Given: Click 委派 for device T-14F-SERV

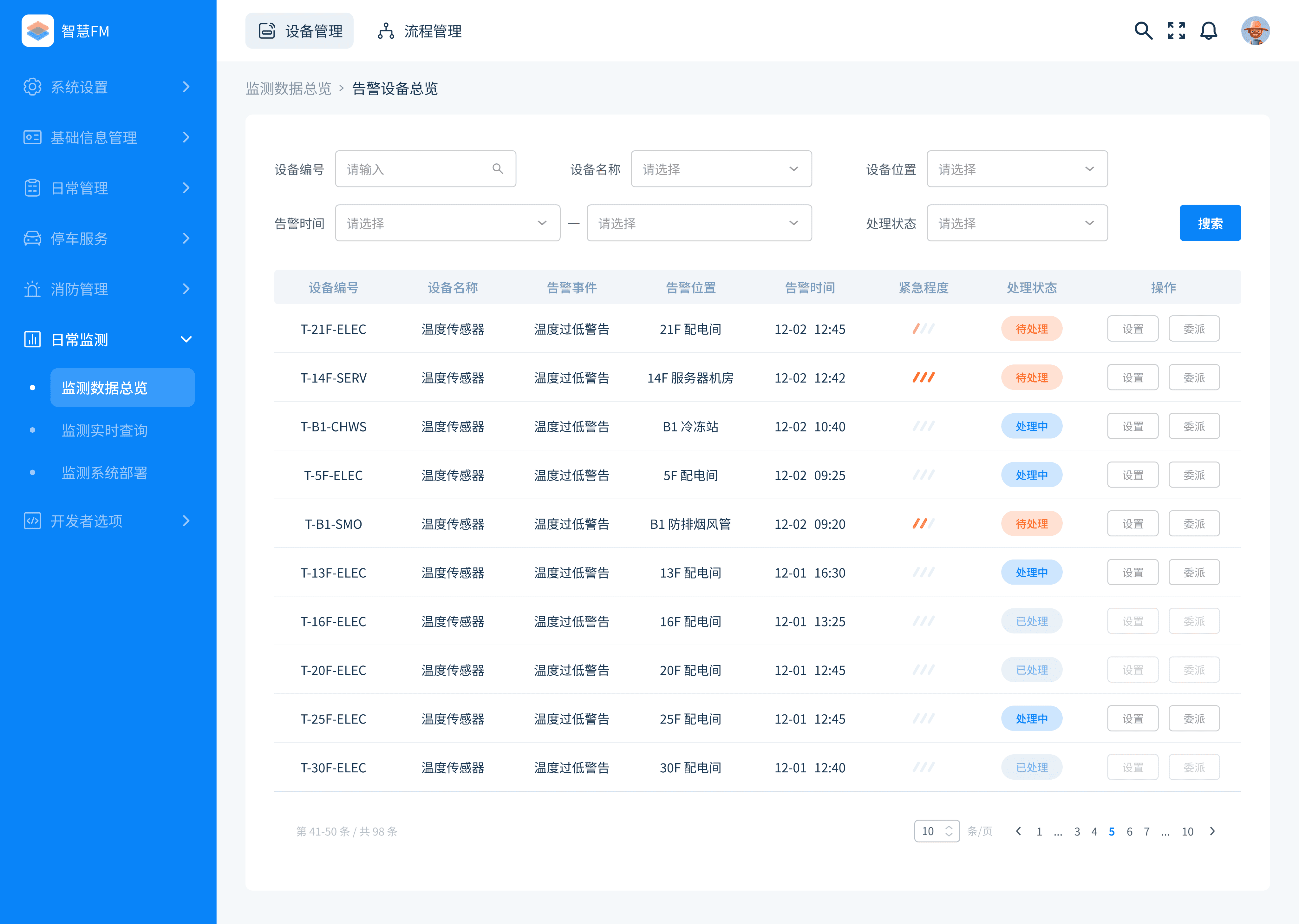Looking at the screenshot, I should [1194, 378].
